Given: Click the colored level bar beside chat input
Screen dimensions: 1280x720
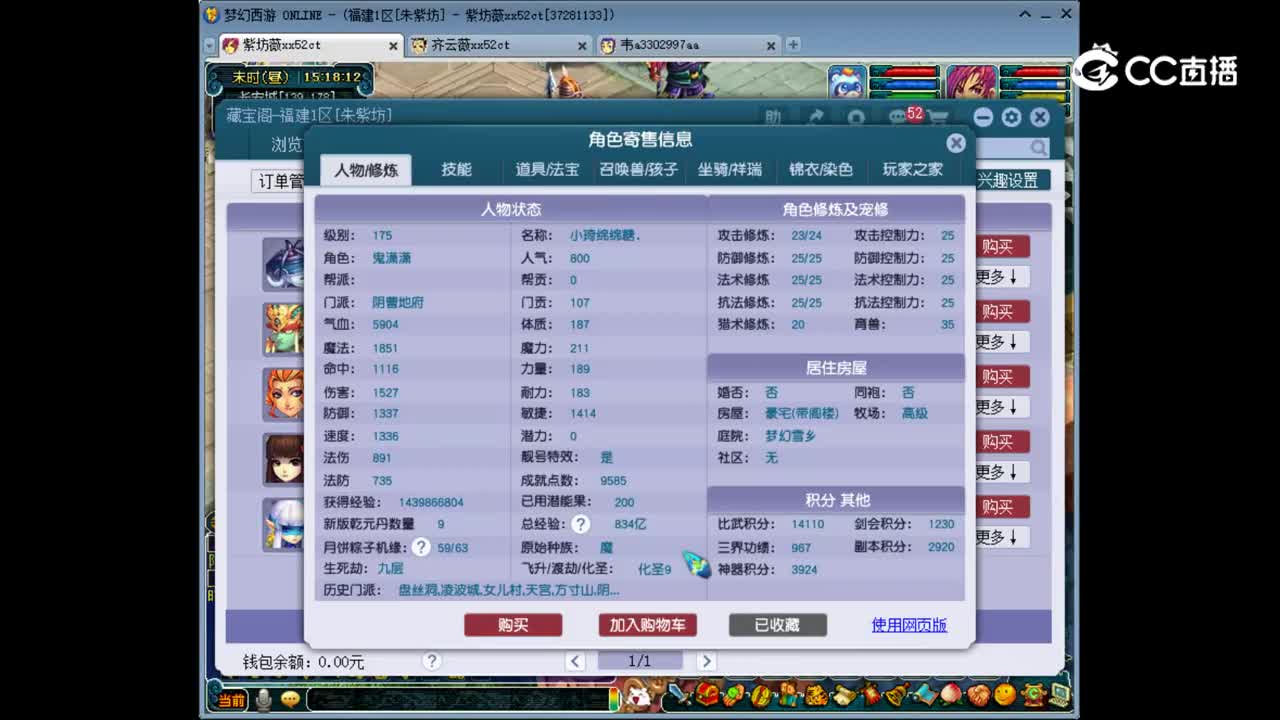Looking at the screenshot, I should click(613, 697).
